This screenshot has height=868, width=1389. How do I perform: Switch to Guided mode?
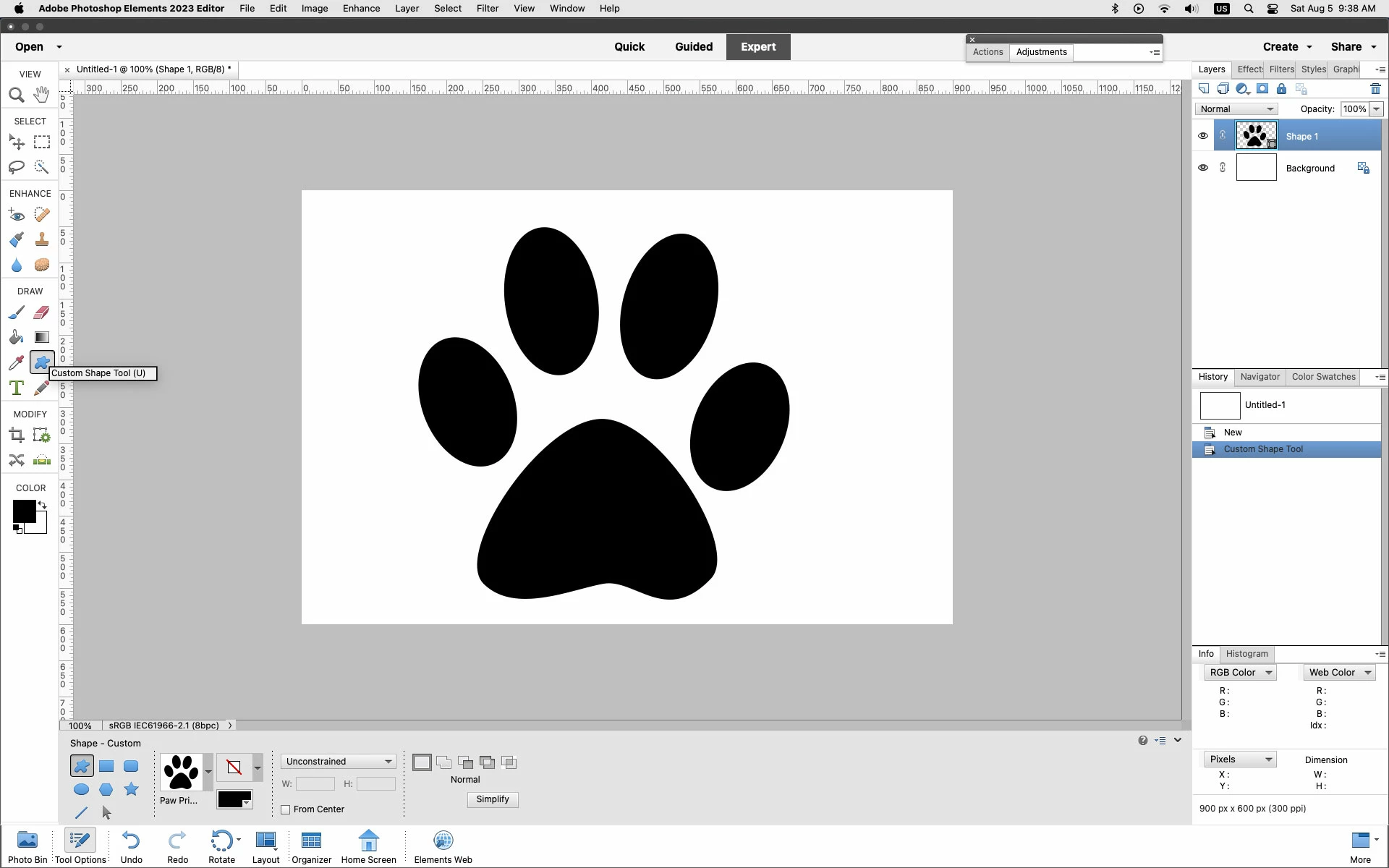pos(693,47)
